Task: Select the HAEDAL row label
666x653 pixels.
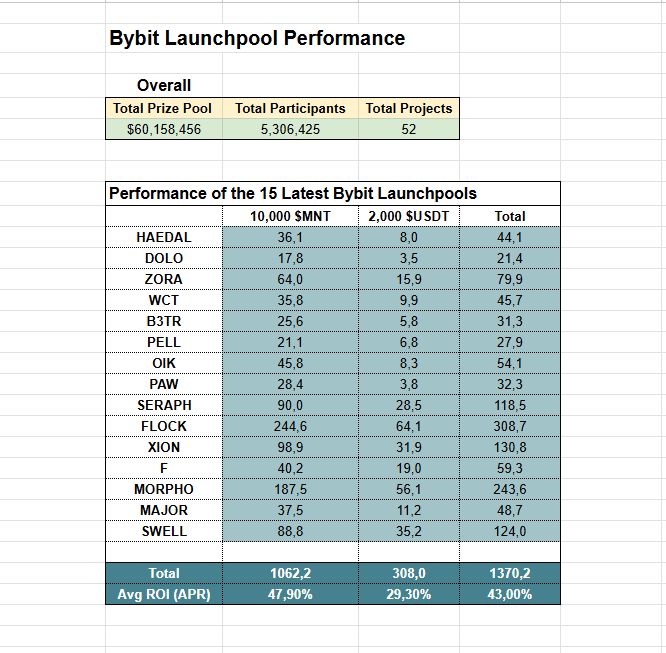Action: pos(164,237)
